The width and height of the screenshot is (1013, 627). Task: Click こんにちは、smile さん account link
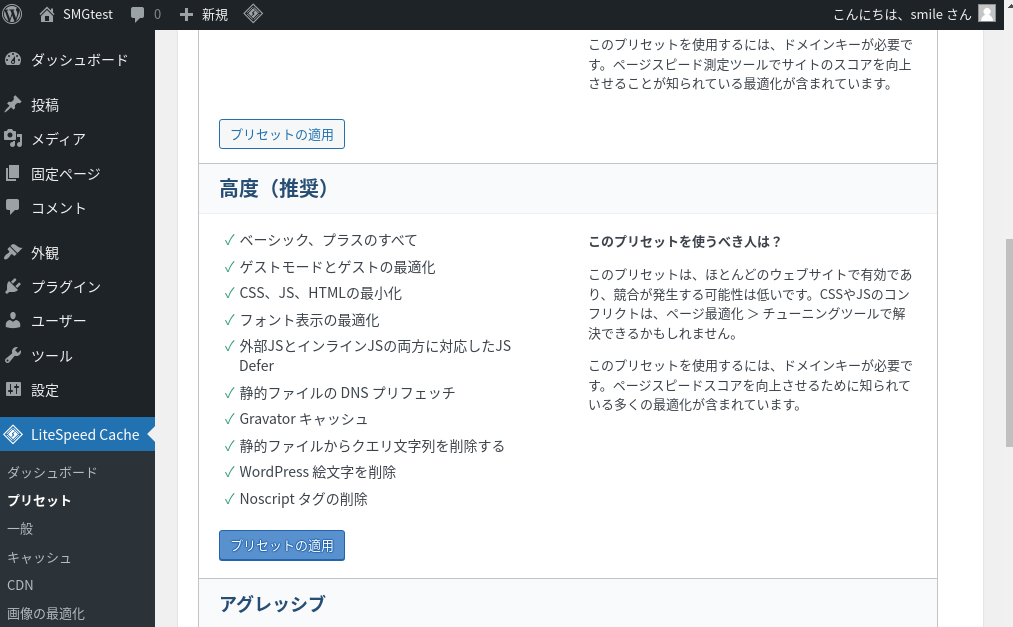(x=902, y=14)
